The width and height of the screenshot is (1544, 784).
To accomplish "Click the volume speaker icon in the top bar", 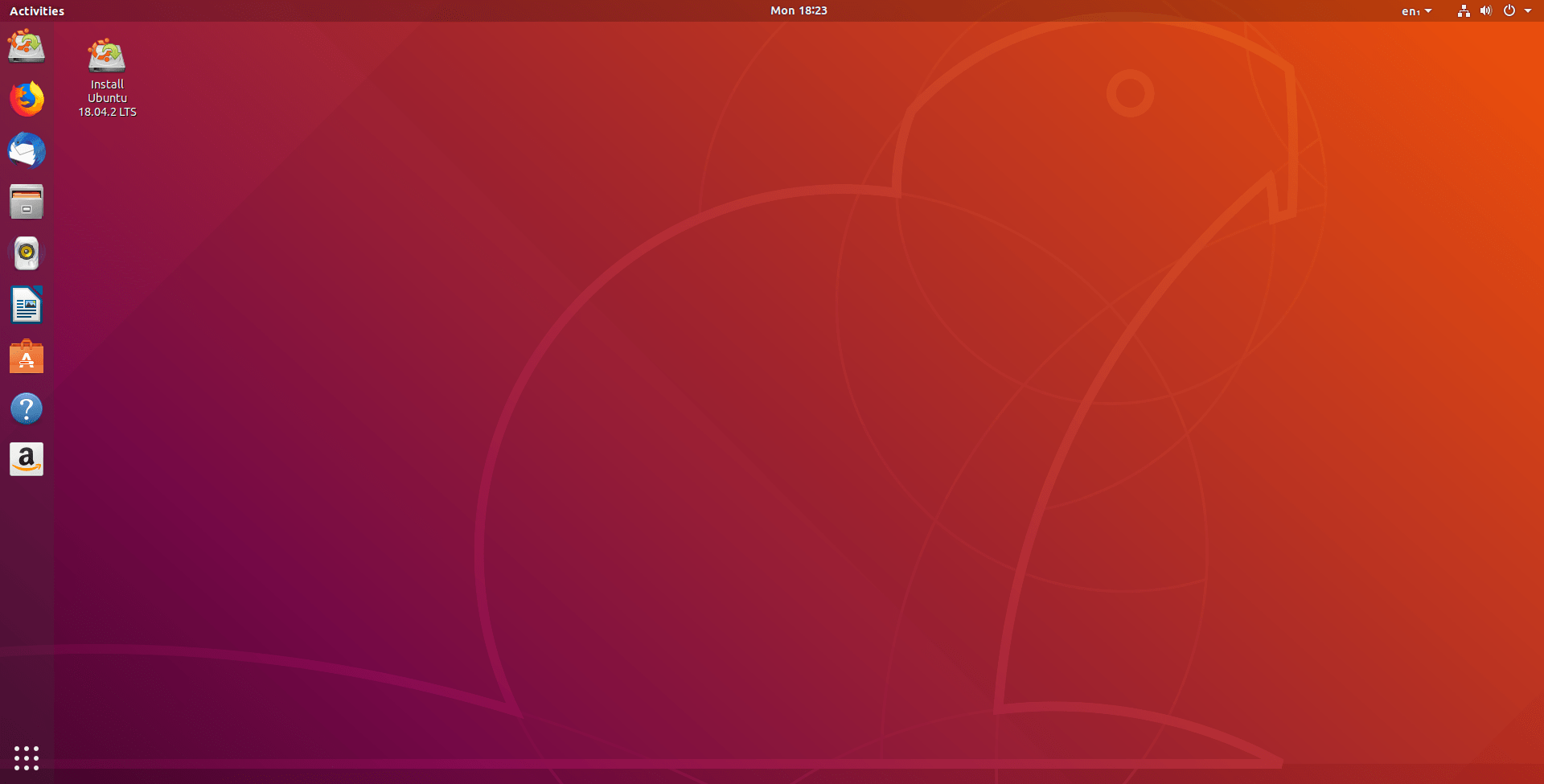I will 1485,11.
